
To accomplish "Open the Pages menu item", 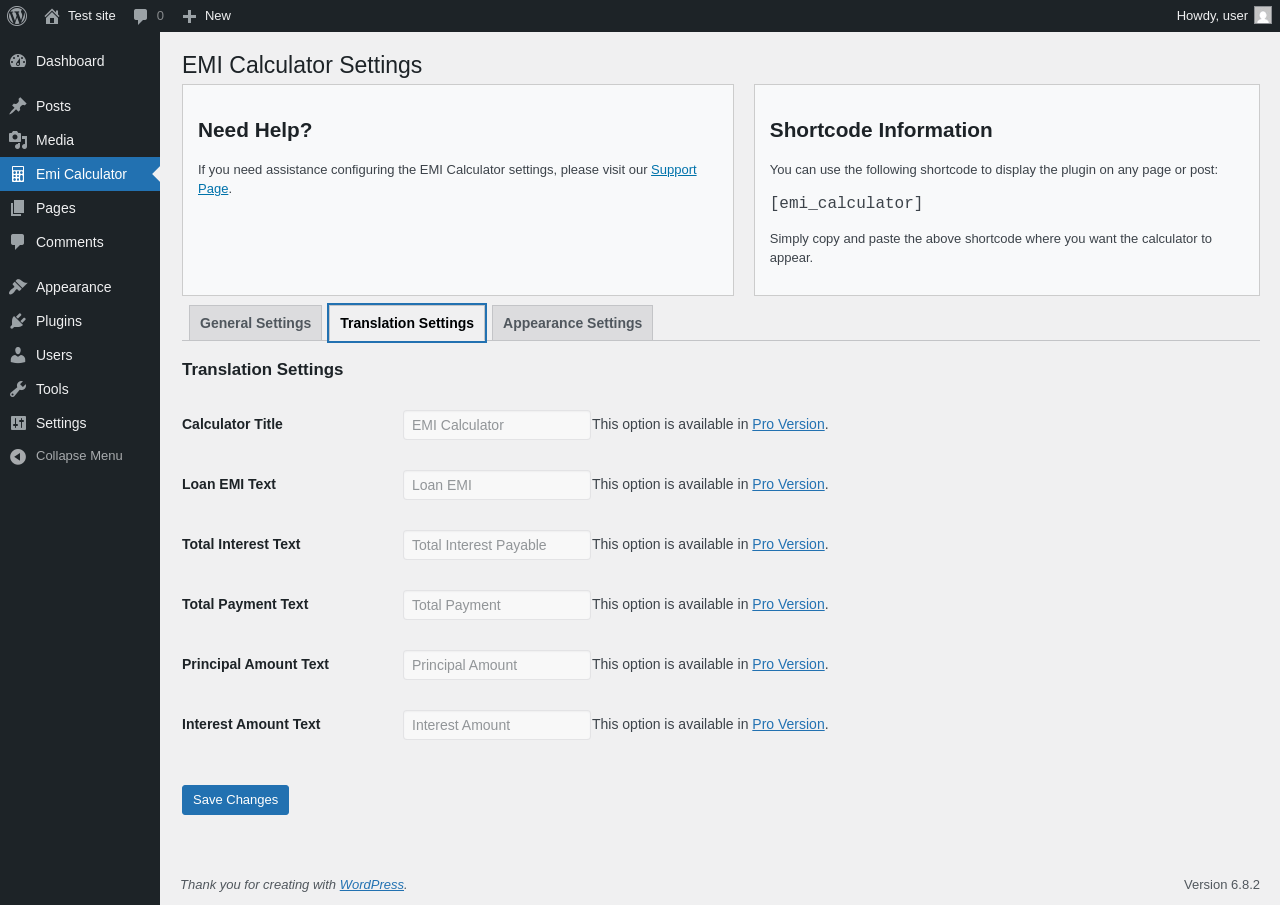I will (80, 208).
